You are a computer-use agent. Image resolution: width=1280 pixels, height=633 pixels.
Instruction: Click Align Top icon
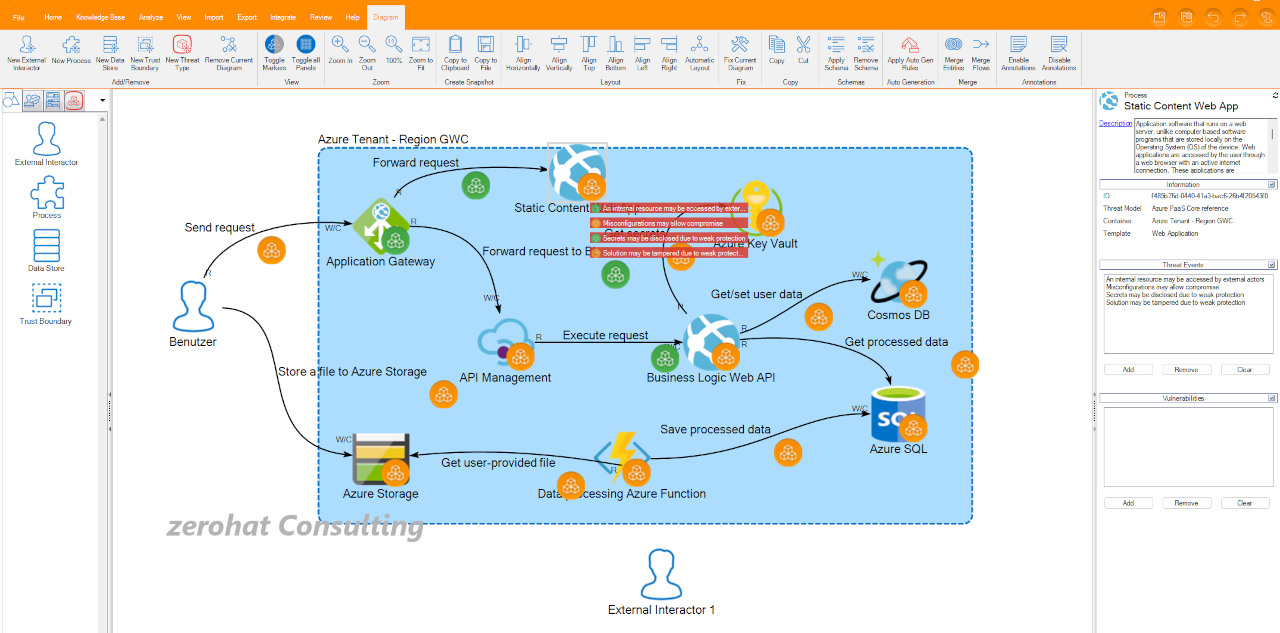pyautogui.click(x=589, y=52)
